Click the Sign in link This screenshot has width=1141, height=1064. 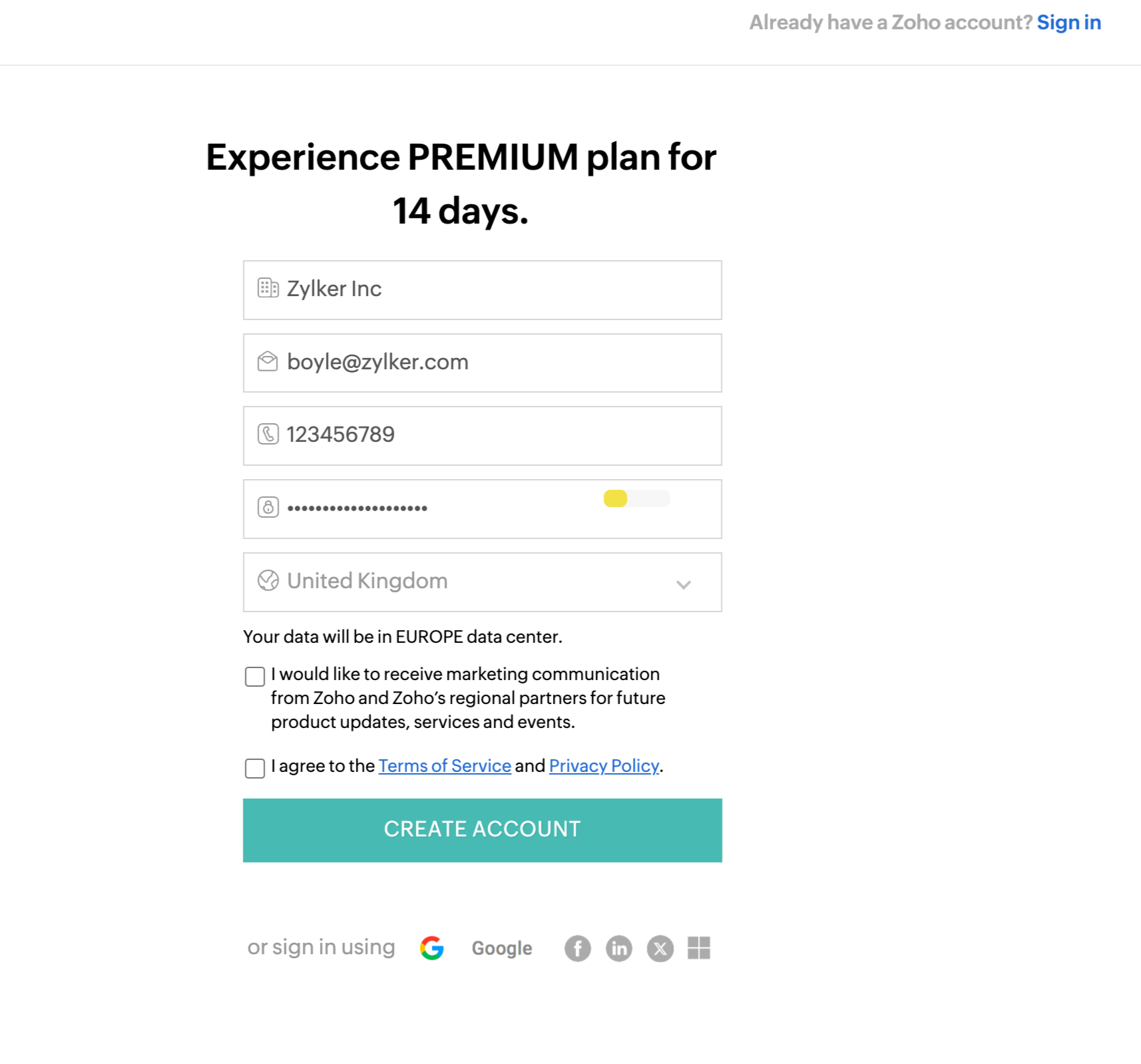point(1068,23)
